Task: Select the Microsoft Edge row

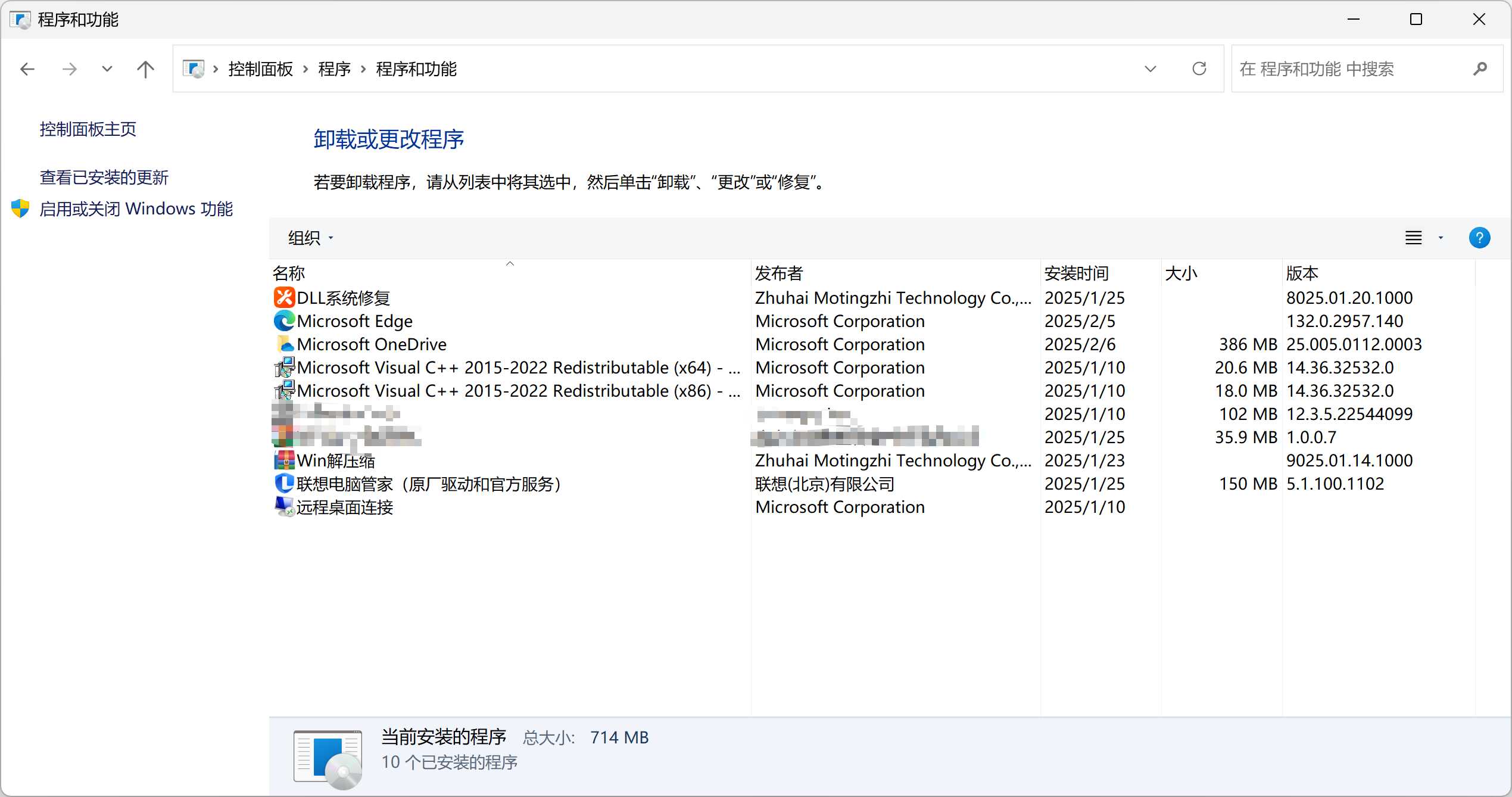Action: [x=872, y=321]
